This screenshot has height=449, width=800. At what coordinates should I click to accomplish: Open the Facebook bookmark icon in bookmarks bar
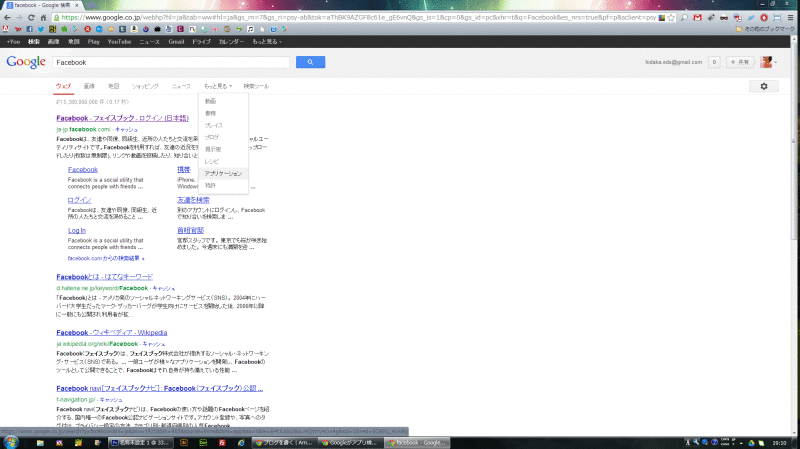click(29, 29)
